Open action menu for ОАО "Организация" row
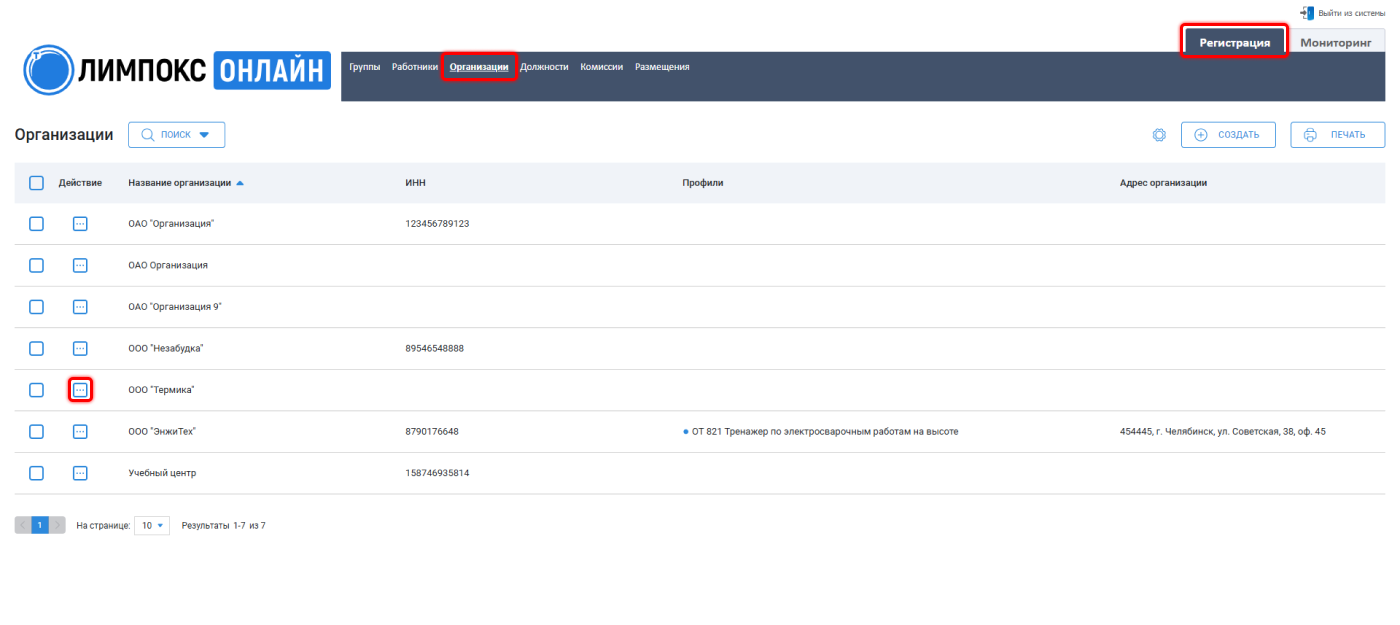The image size is (1400, 625). pos(80,224)
